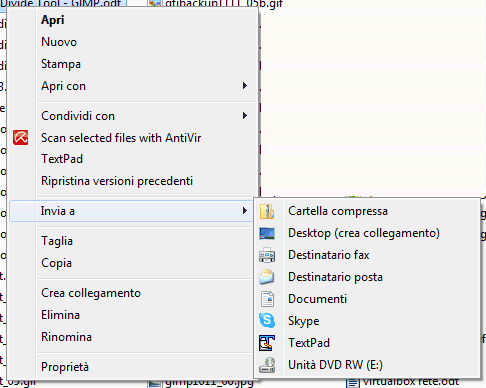The image size is (486, 388).
Task: Click the DVD RW drive icon
Action: [267, 365]
